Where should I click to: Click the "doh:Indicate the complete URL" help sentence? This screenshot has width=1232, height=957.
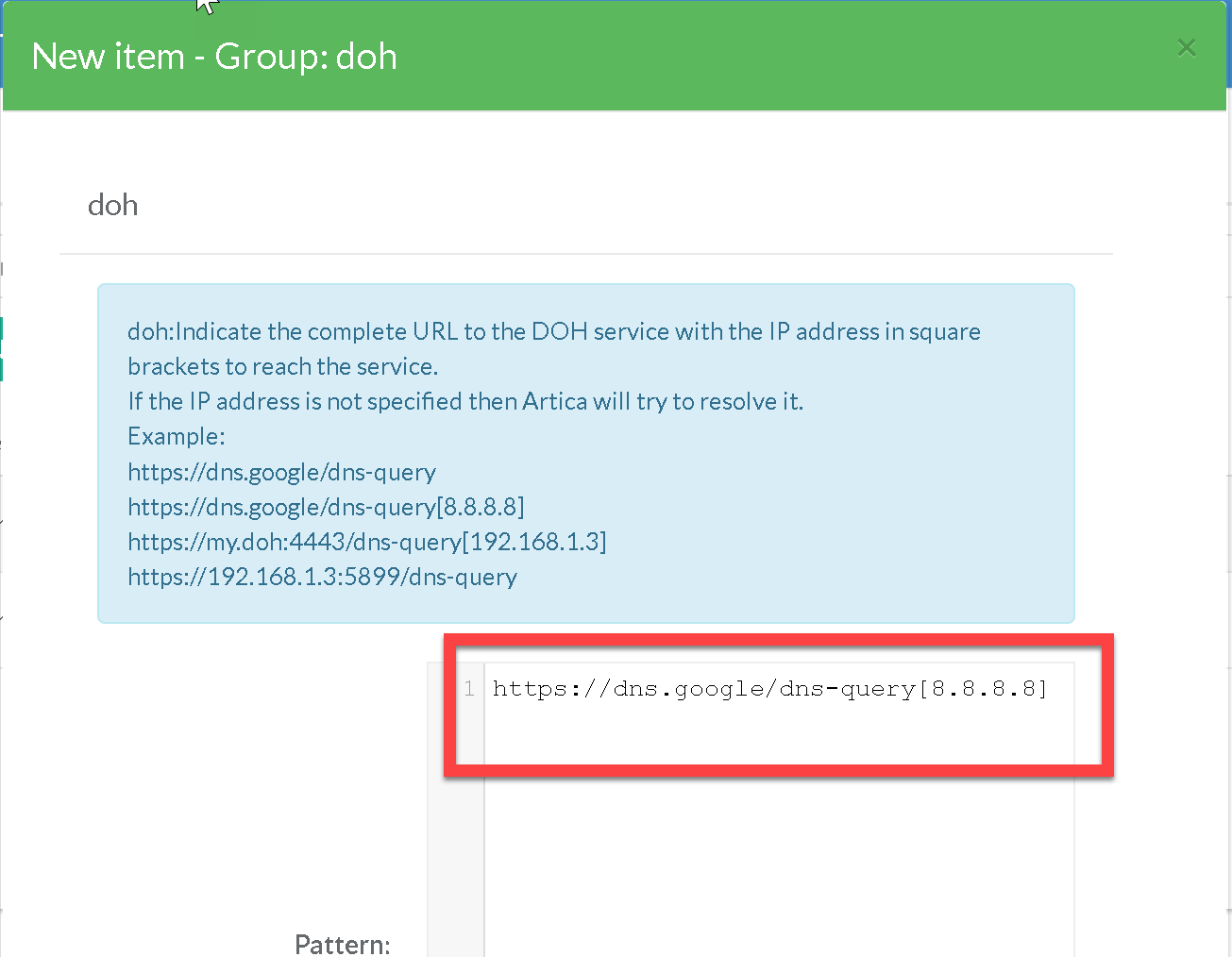[553, 332]
